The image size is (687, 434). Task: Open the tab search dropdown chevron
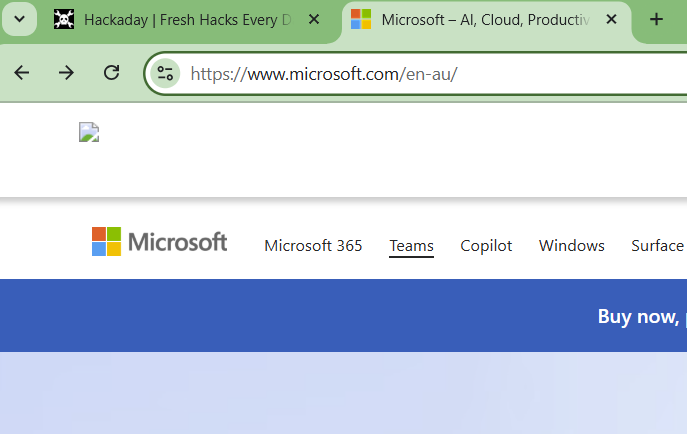(x=19, y=20)
